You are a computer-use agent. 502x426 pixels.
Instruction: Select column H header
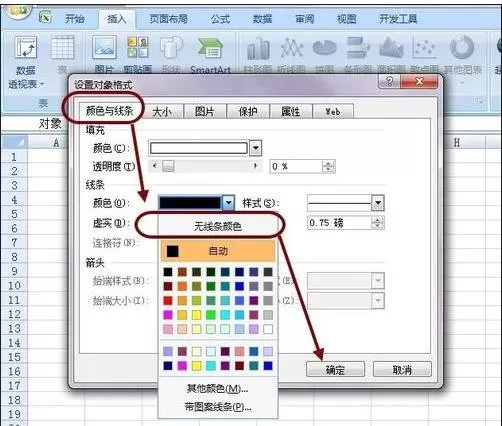pos(457,143)
